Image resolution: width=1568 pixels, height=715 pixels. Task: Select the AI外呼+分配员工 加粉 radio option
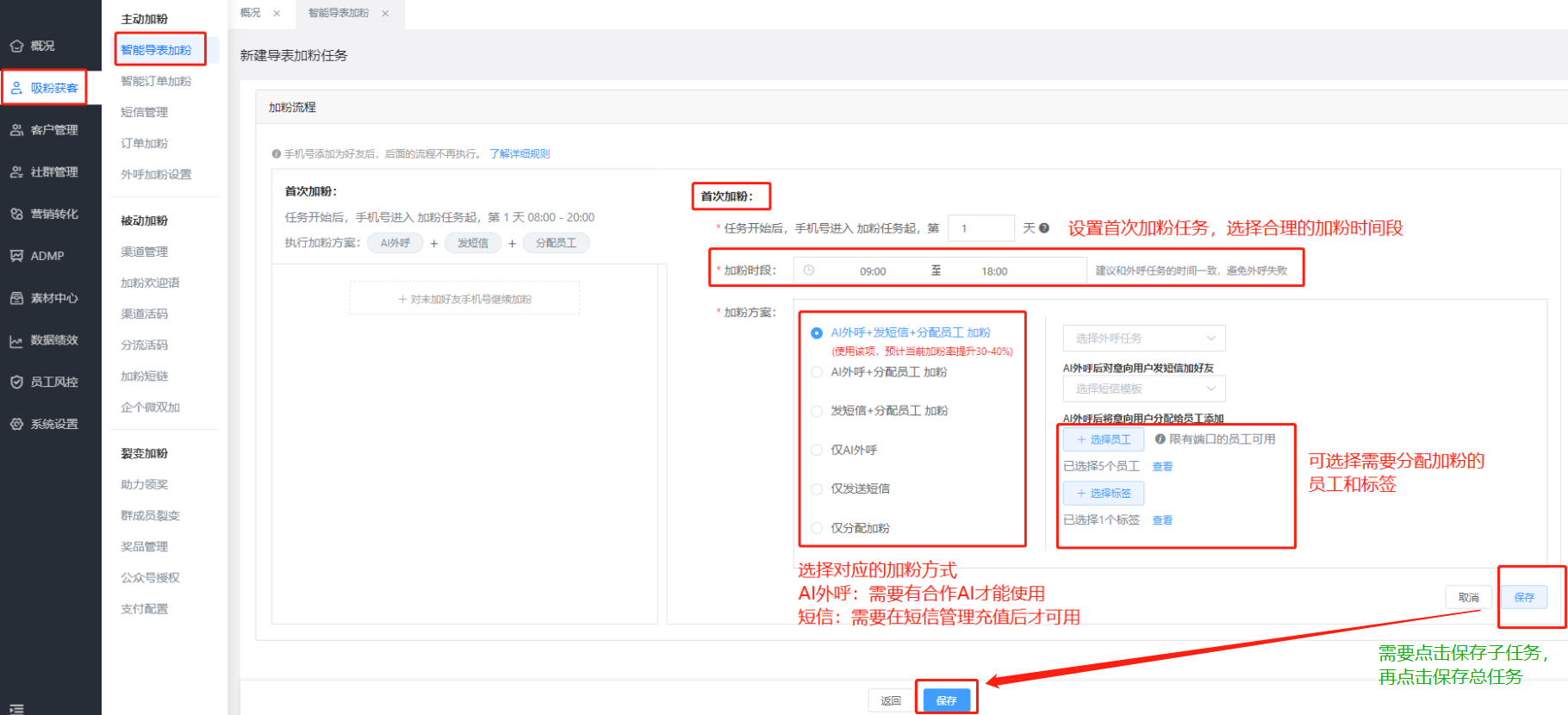pyautogui.click(x=817, y=372)
